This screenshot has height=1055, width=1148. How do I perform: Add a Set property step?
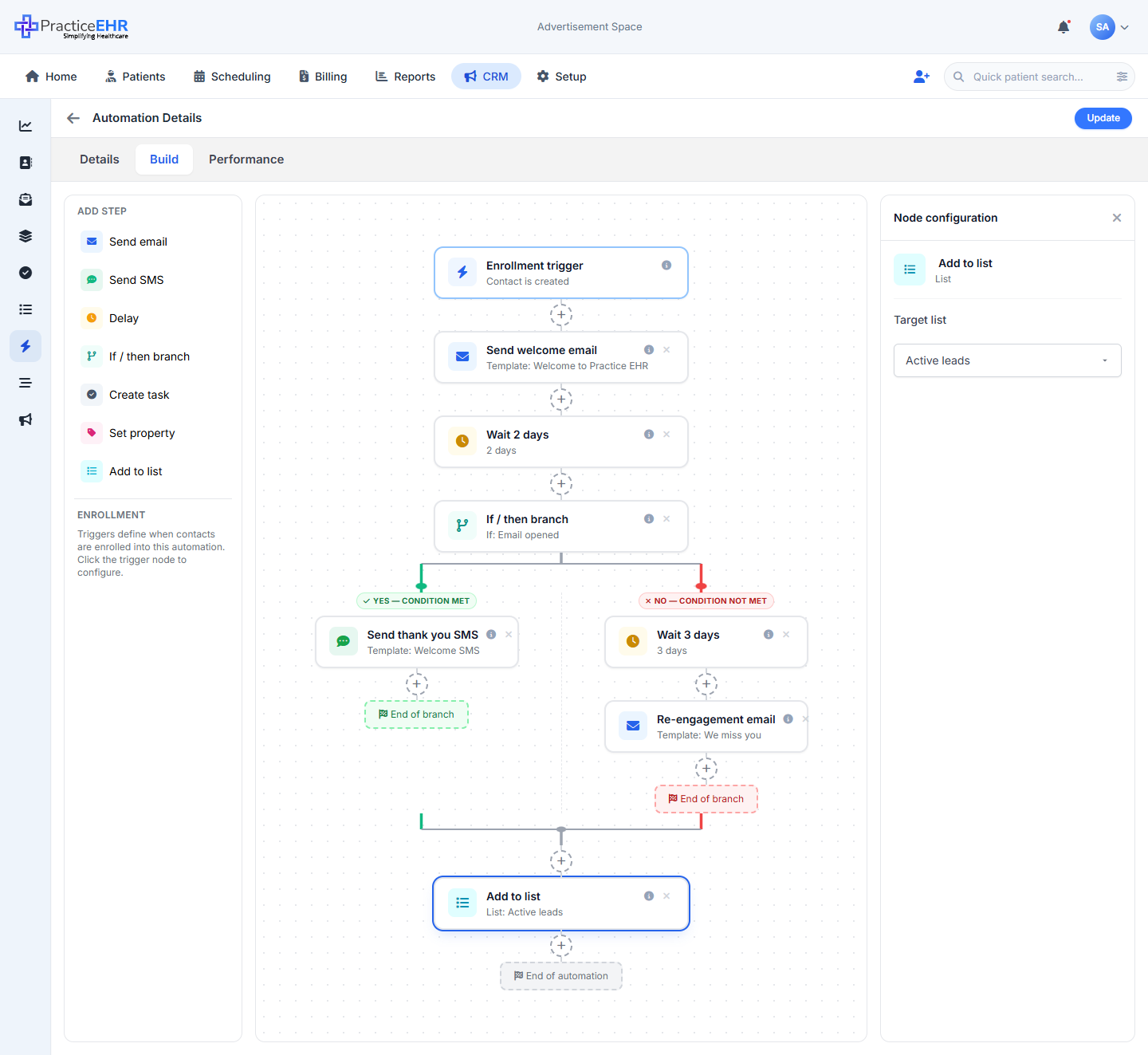(153, 433)
